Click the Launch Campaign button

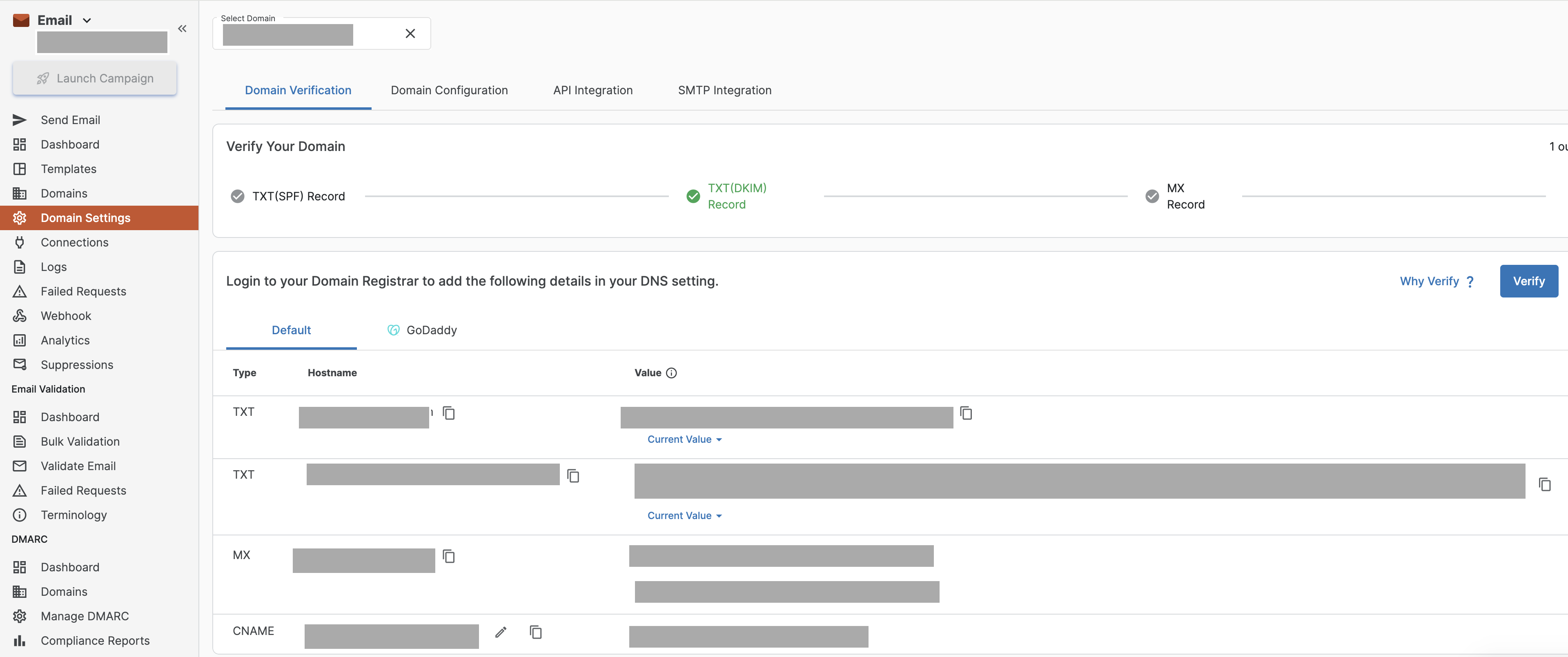pyautogui.click(x=95, y=78)
